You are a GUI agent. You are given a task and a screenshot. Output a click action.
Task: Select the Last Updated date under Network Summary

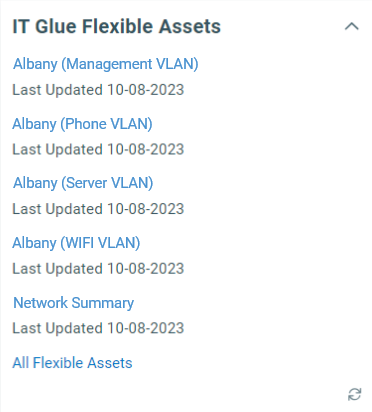click(x=146, y=328)
